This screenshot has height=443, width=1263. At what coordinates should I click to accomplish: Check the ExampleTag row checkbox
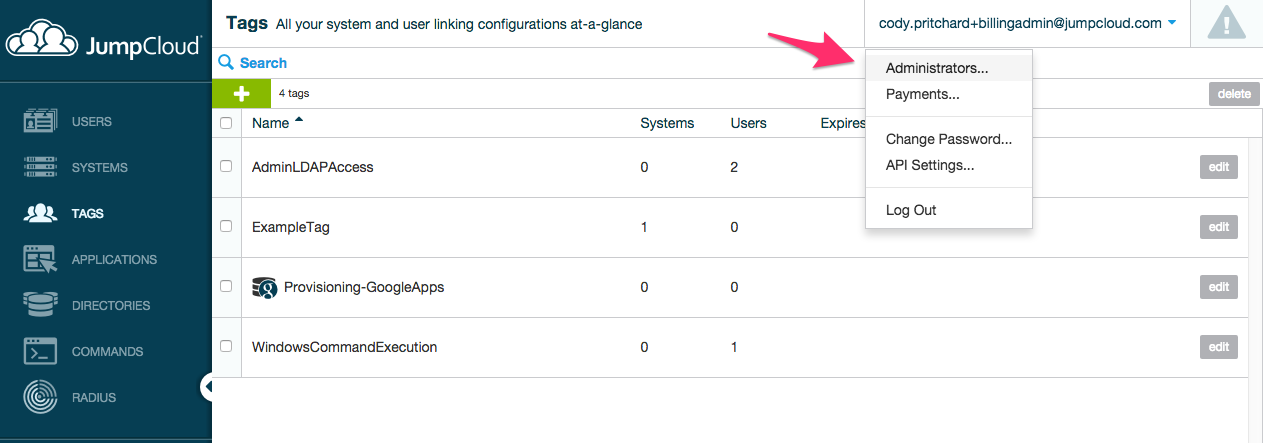226,226
